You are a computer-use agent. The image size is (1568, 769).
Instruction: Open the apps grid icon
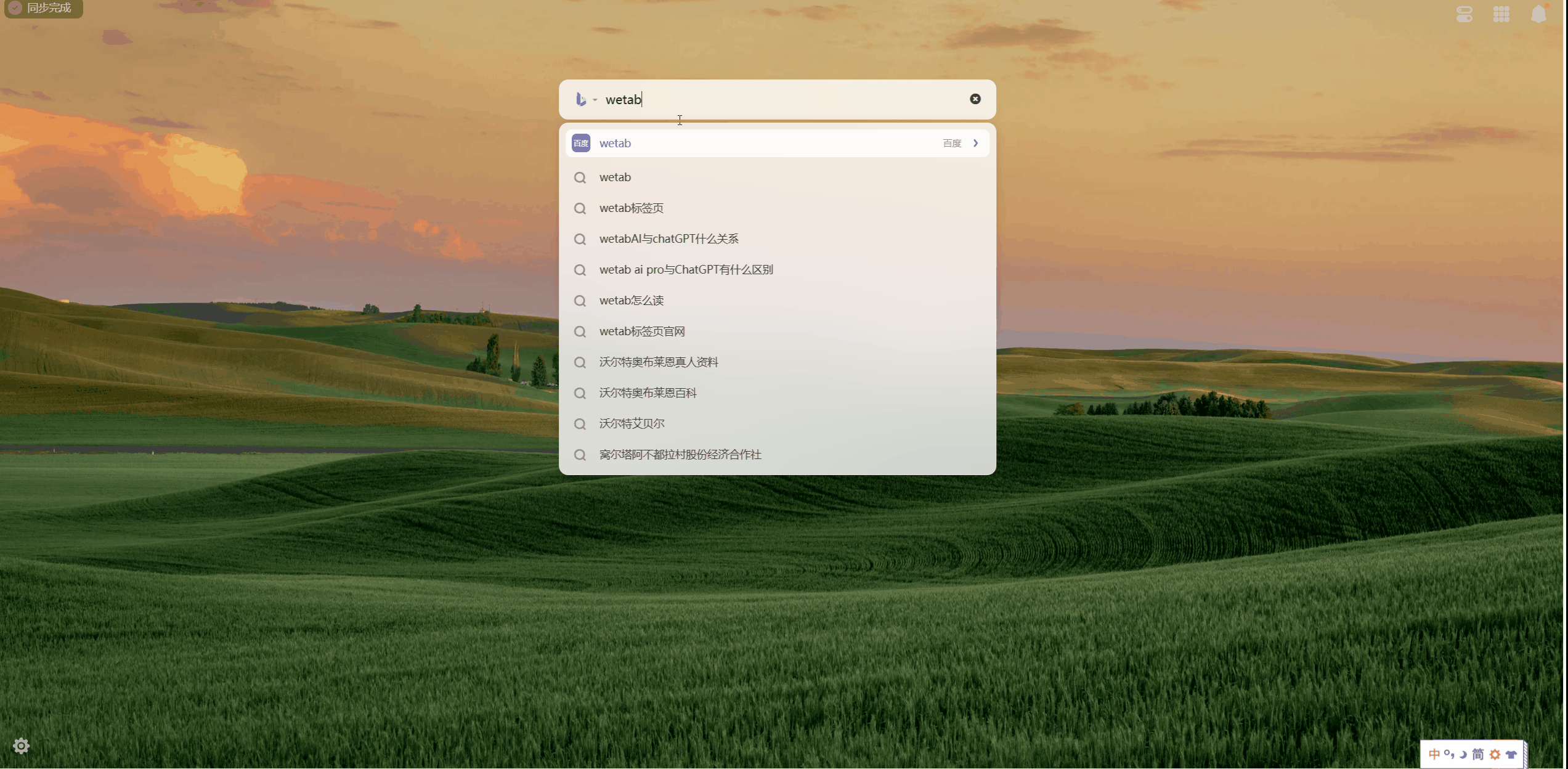(x=1501, y=14)
